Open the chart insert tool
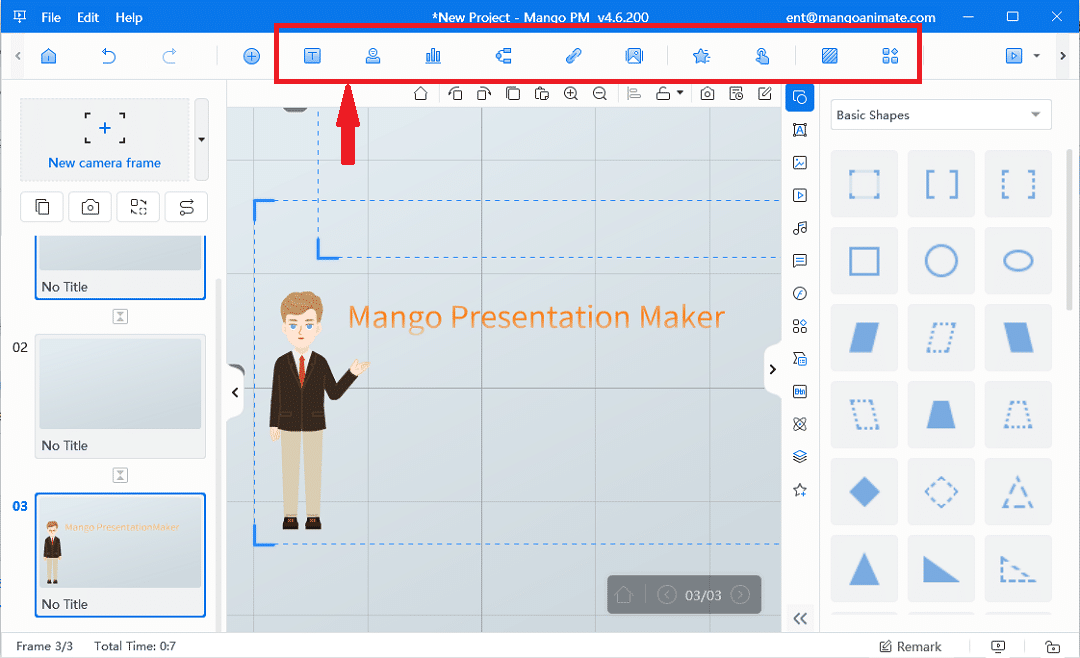 pos(433,56)
